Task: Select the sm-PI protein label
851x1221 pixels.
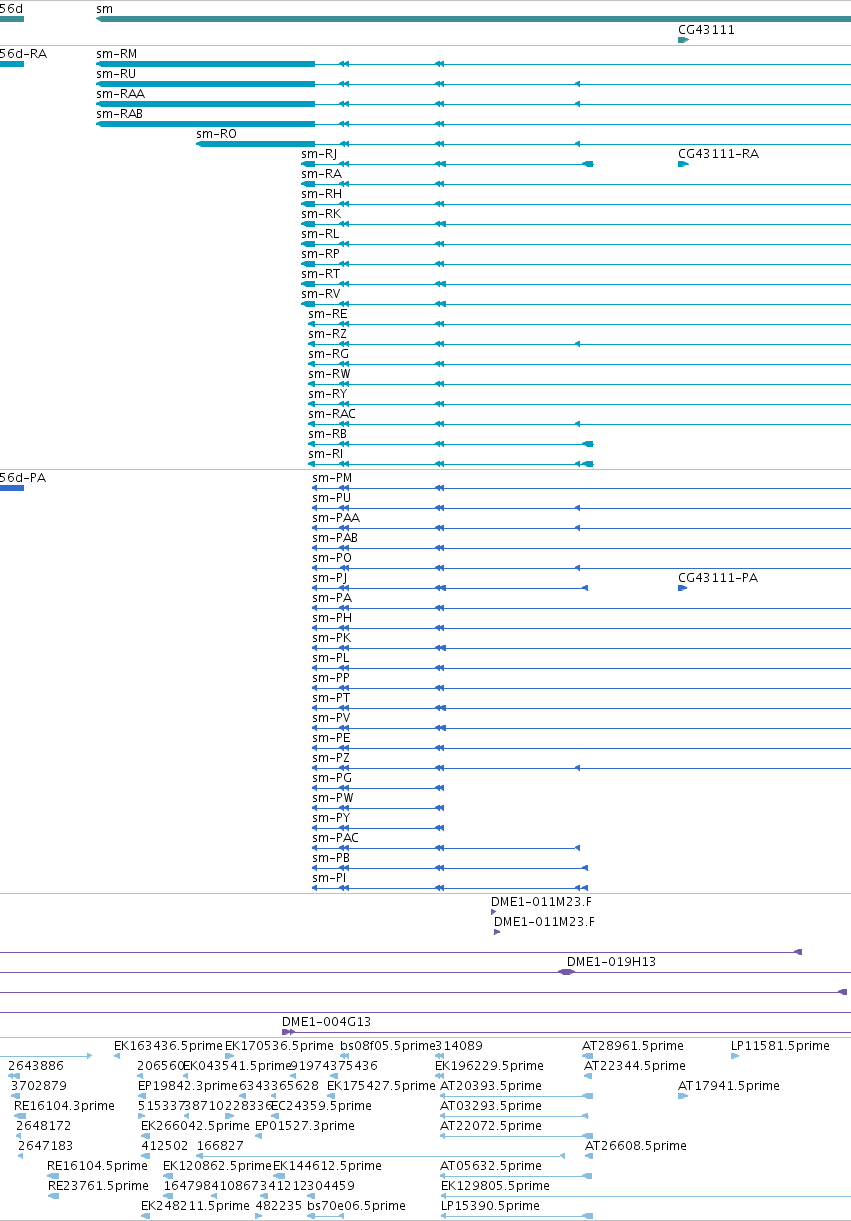Action: (329, 878)
